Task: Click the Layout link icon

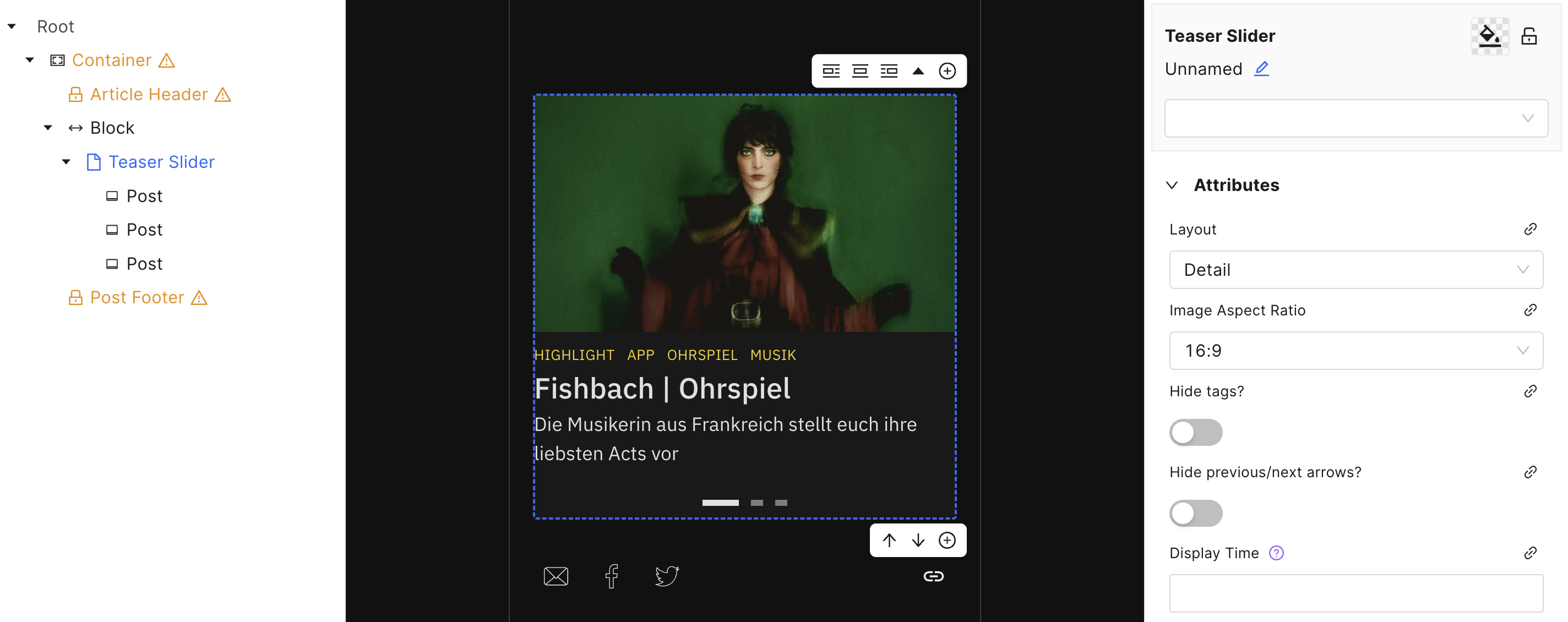Action: pyautogui.click(x=1530, y=229)
